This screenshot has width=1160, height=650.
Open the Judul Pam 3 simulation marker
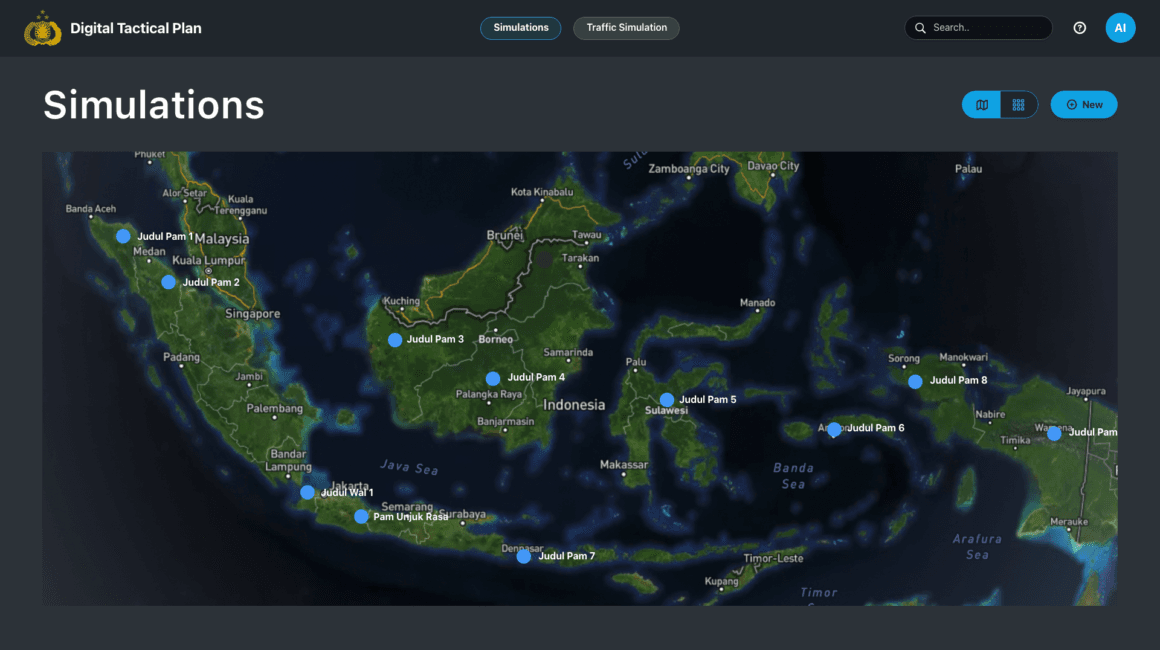[x=394, y=340]
